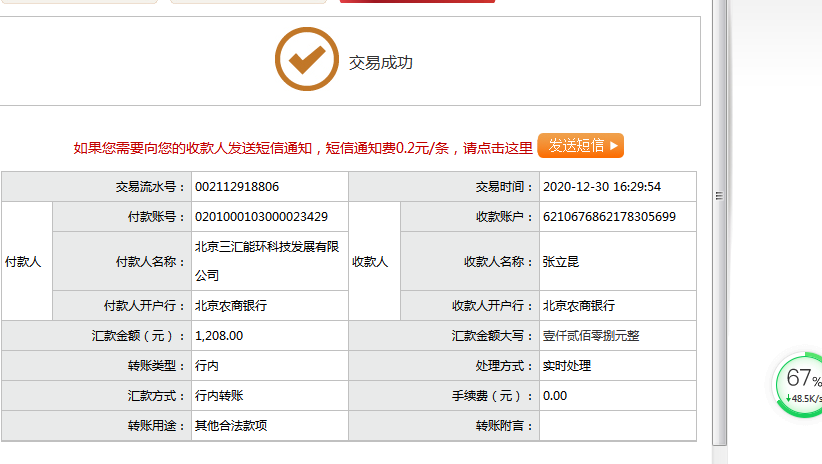
Task: Select payer account number 0201000103000023429
Action: pos(261,217)
